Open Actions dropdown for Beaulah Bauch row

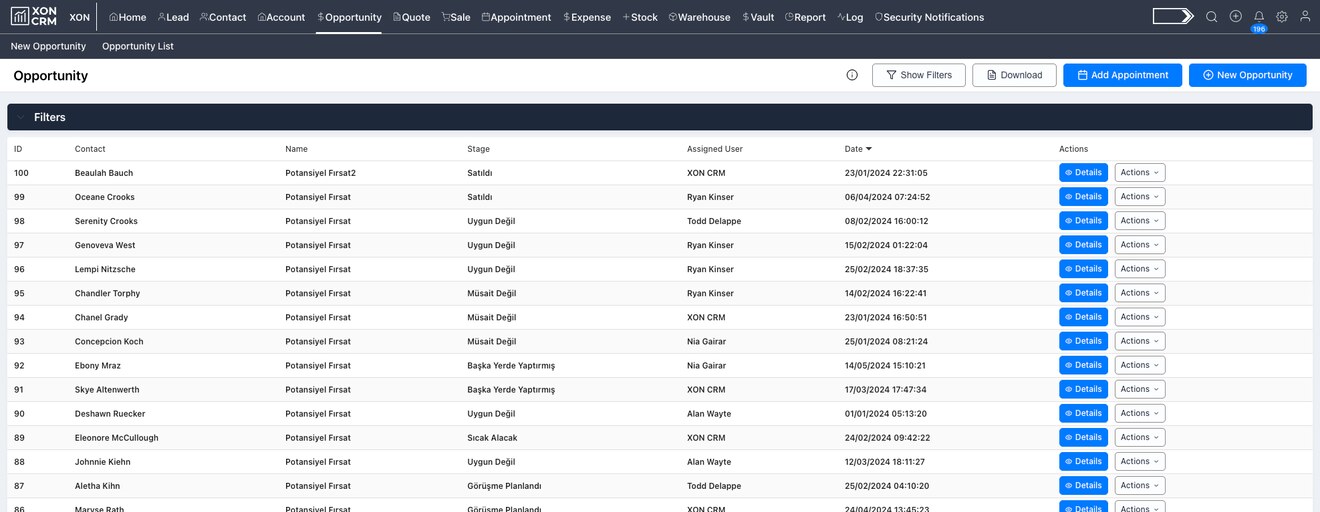point(1139,173)
